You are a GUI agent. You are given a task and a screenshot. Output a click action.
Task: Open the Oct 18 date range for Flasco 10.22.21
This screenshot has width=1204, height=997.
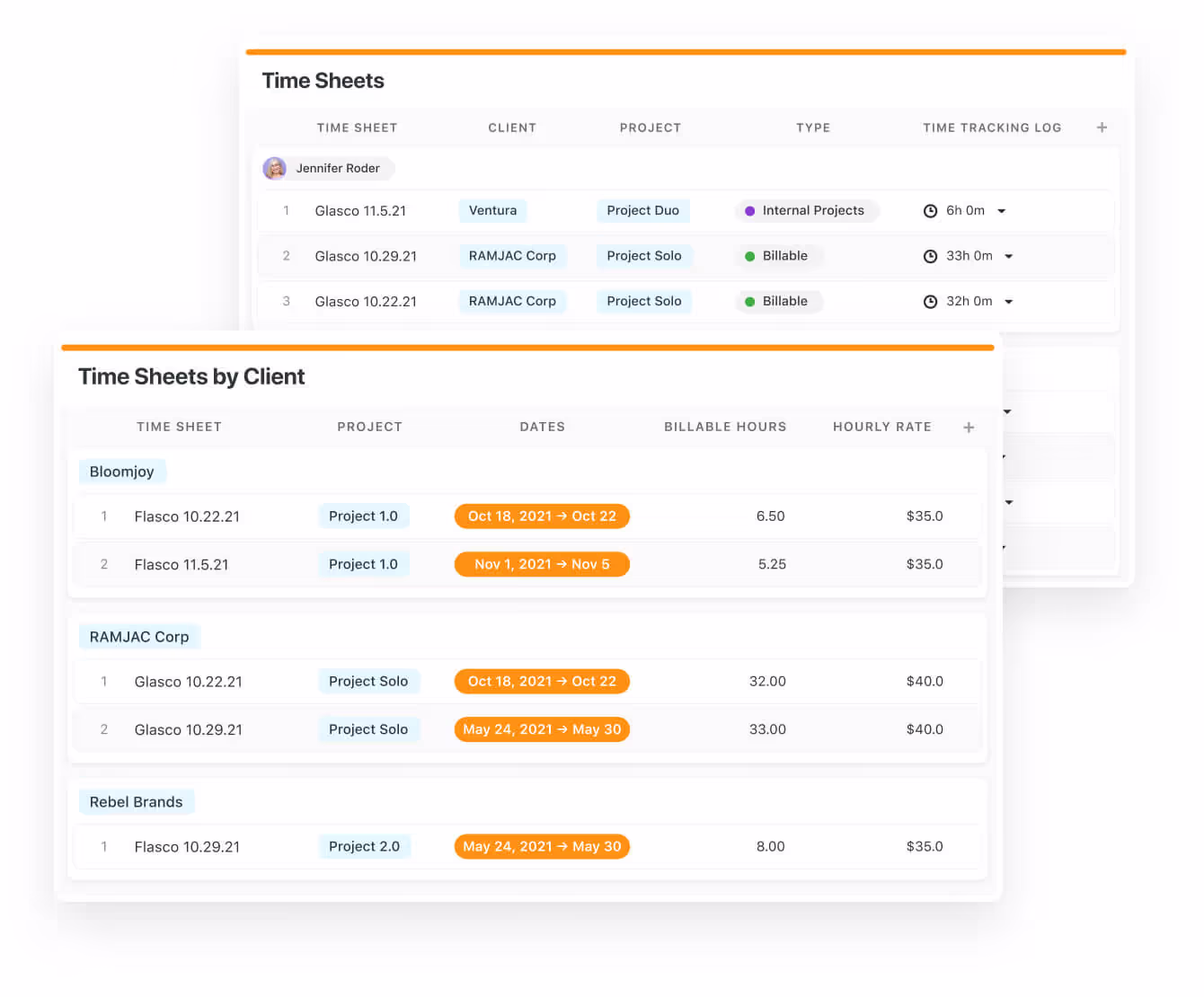tap(542, 516)
